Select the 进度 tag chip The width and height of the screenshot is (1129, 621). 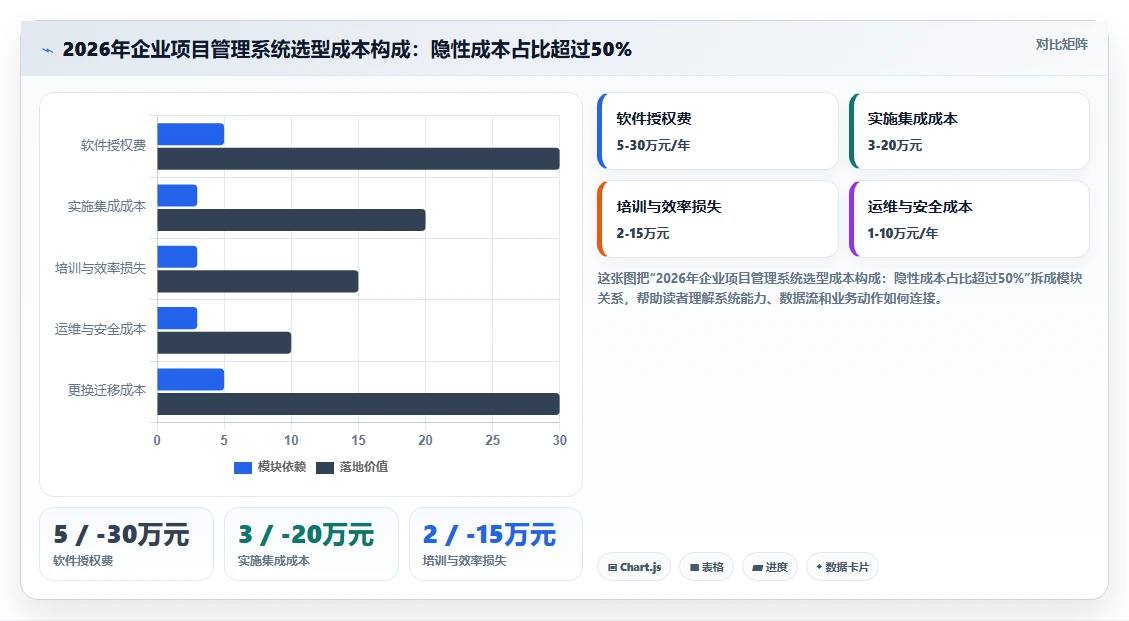[770, 567]
